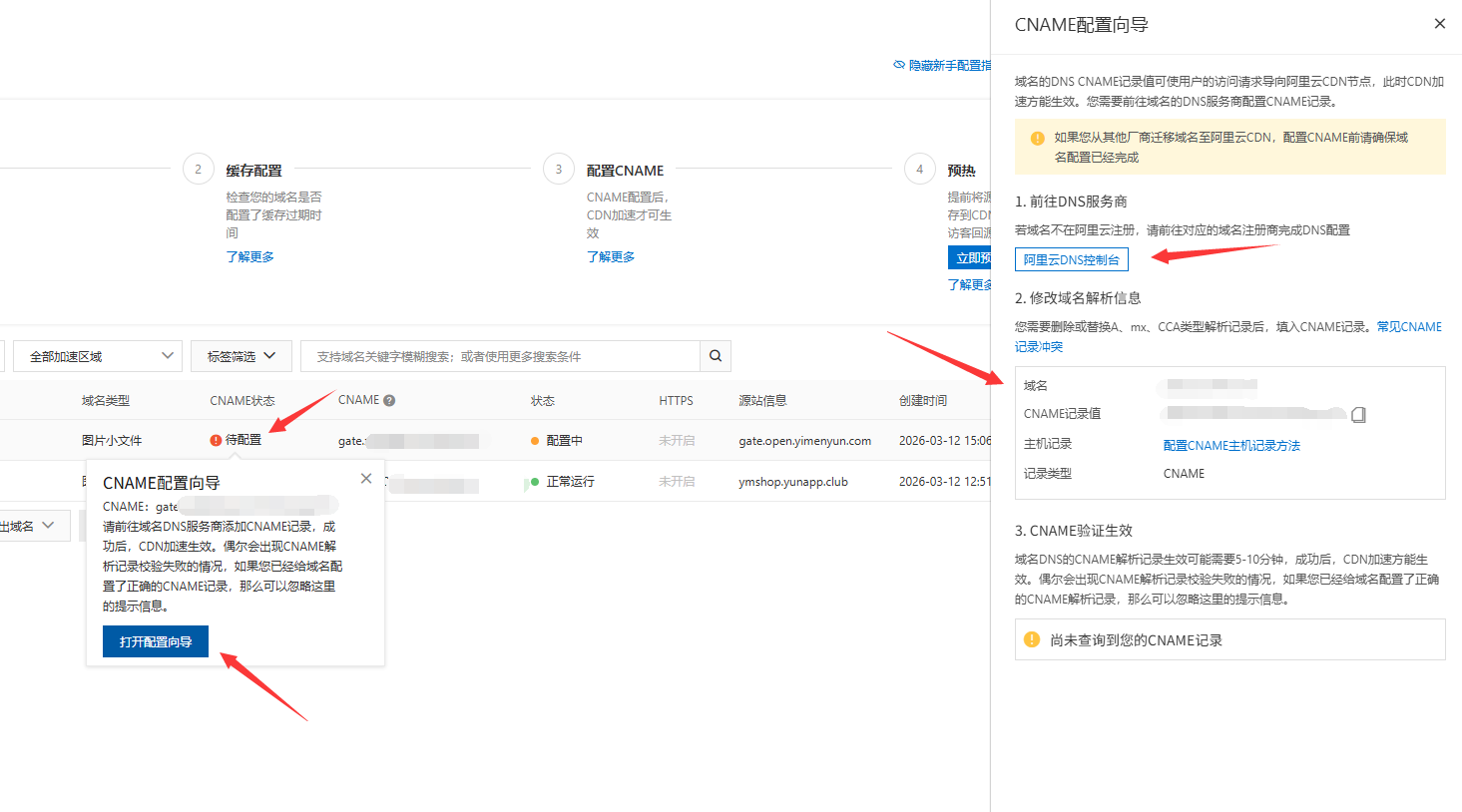
Task: Dismiss the small CNAME配置向导 popover
Action: [x=366, y=479]
